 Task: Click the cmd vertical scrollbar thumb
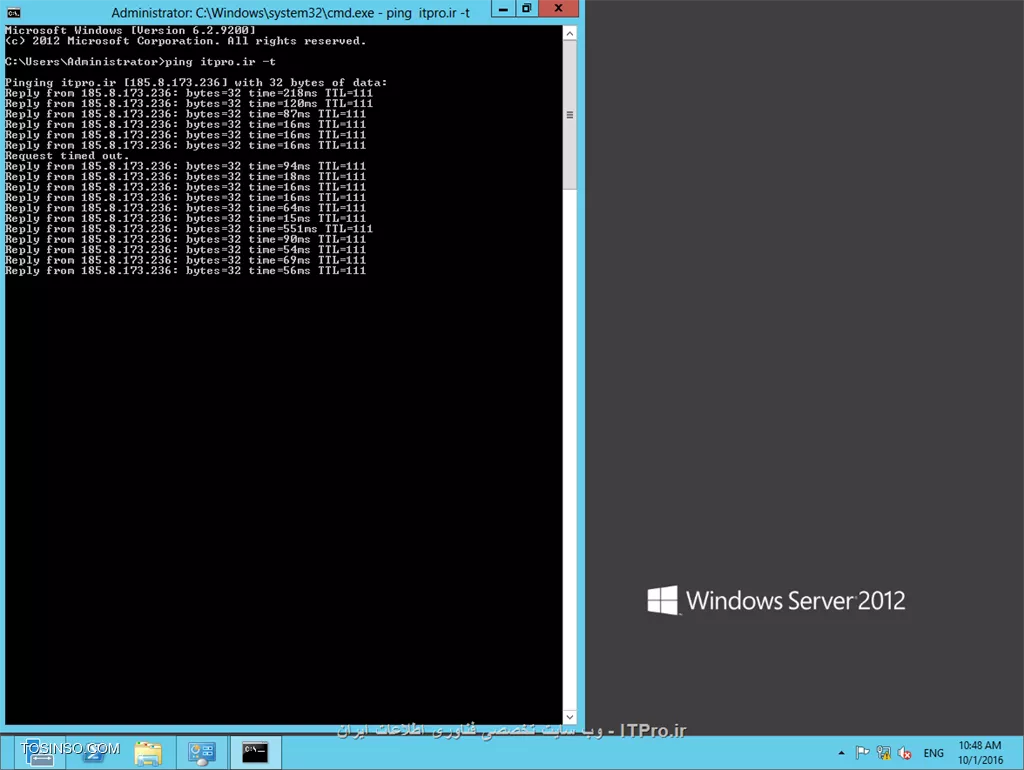(569, 115)
